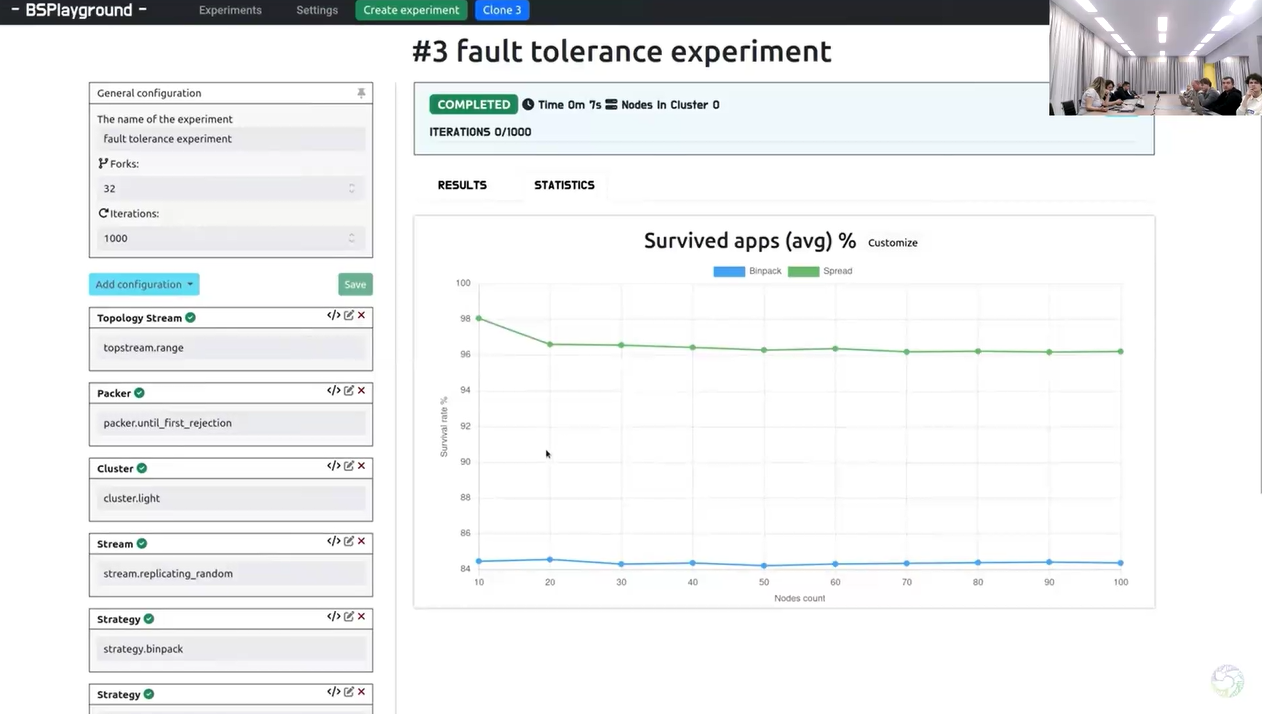The width and height of the screenshot is (1262, 714).
Task: Click the experiment name input field
Action: 231,139
